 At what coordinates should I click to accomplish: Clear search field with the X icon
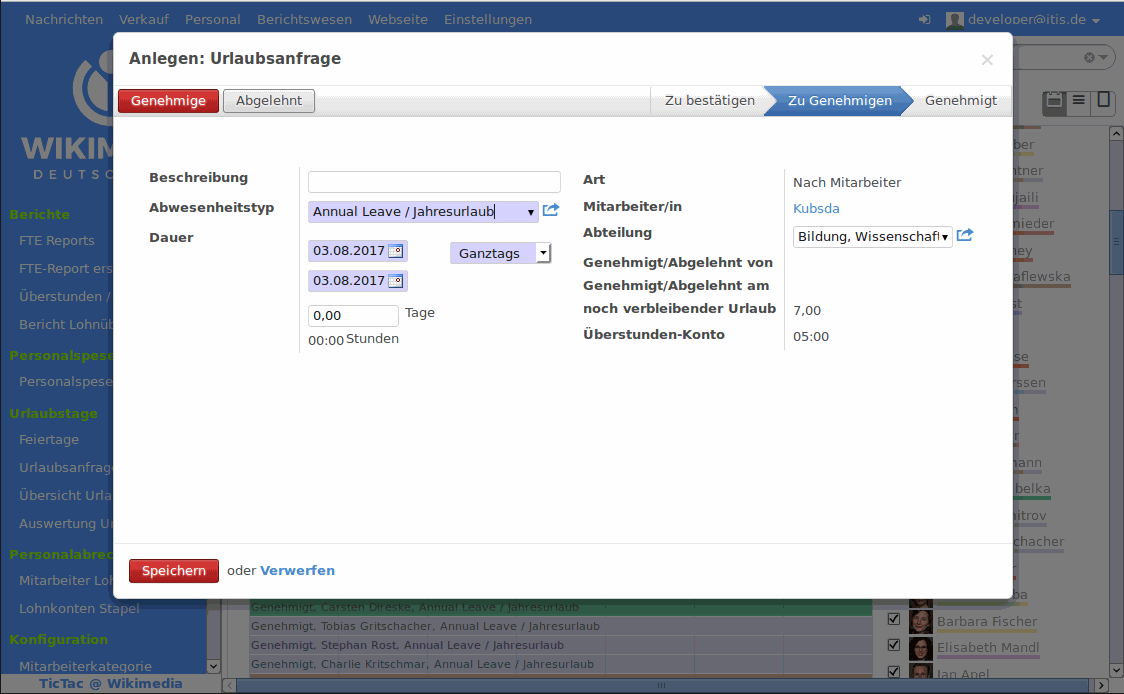tap(1089, 58)
